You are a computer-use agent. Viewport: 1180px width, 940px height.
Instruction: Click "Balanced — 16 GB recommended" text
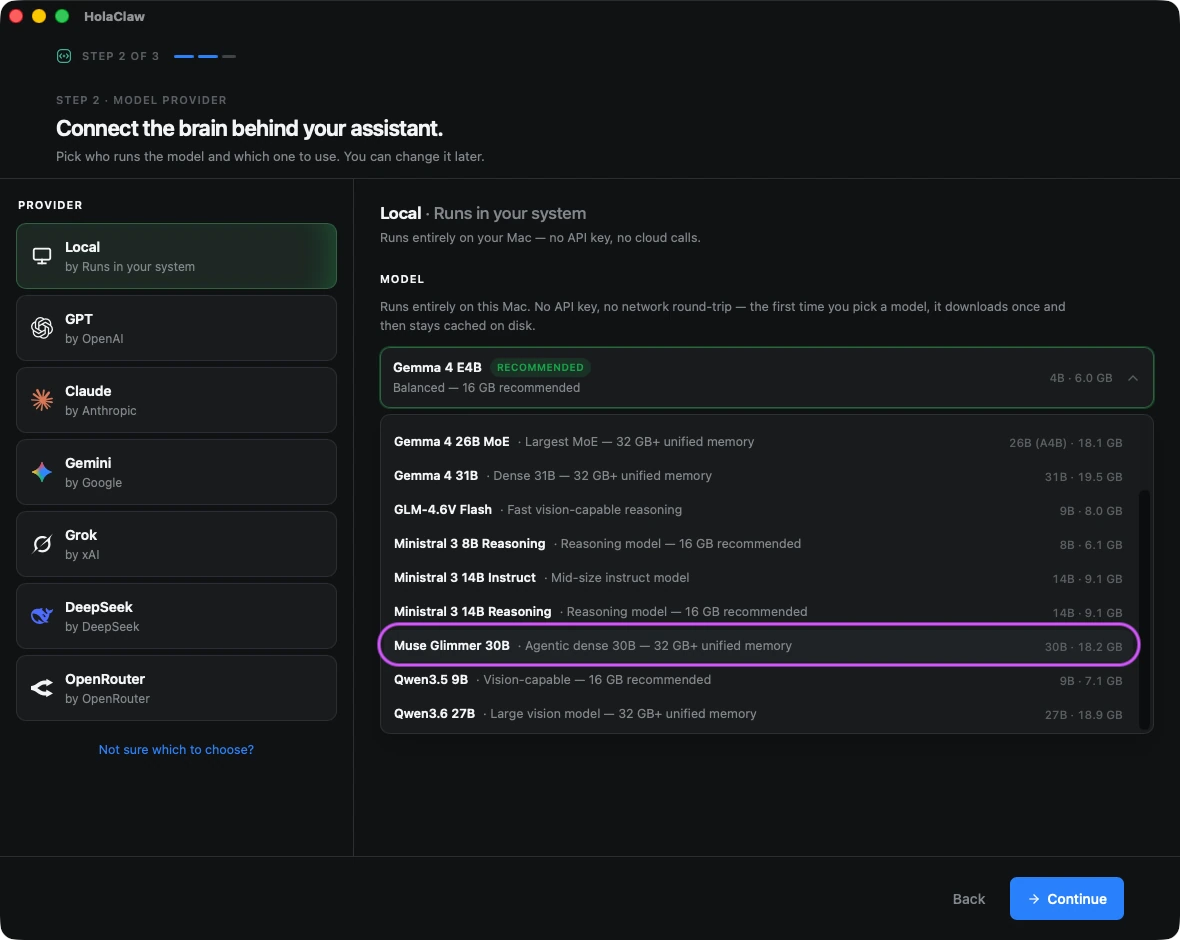click(486, 388)
